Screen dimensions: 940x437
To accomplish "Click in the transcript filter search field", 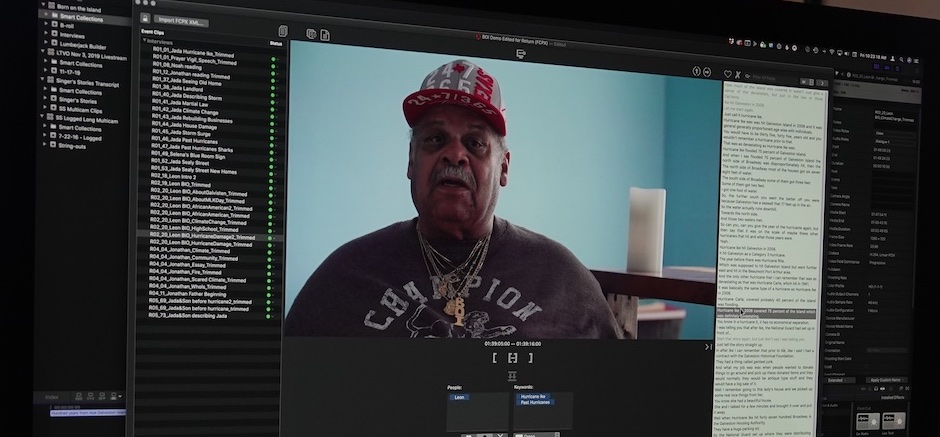I will pyautogui.click(x=773, y=78).
